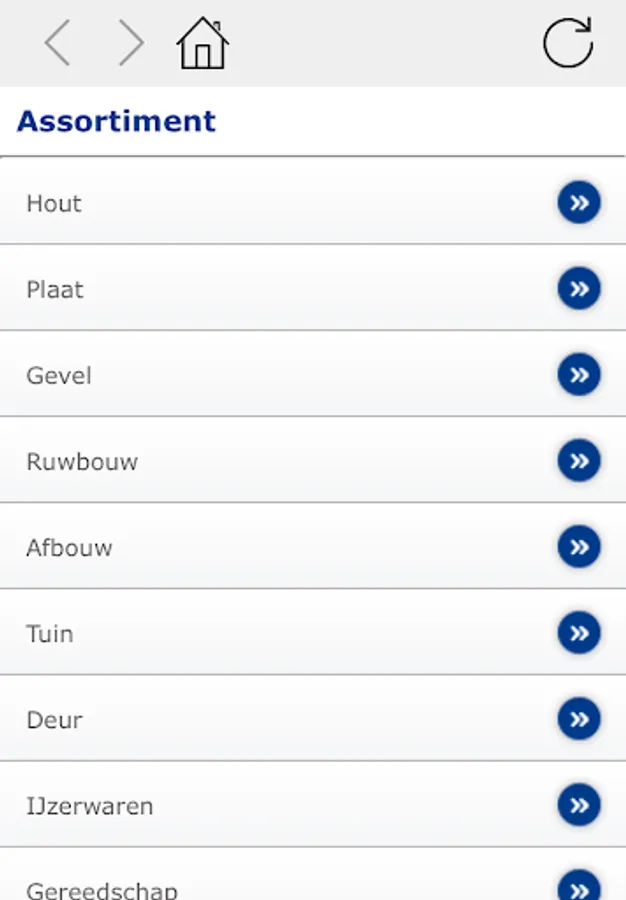Click the Assortiment heading
626x900 pixels.
(x=116, y=121)
